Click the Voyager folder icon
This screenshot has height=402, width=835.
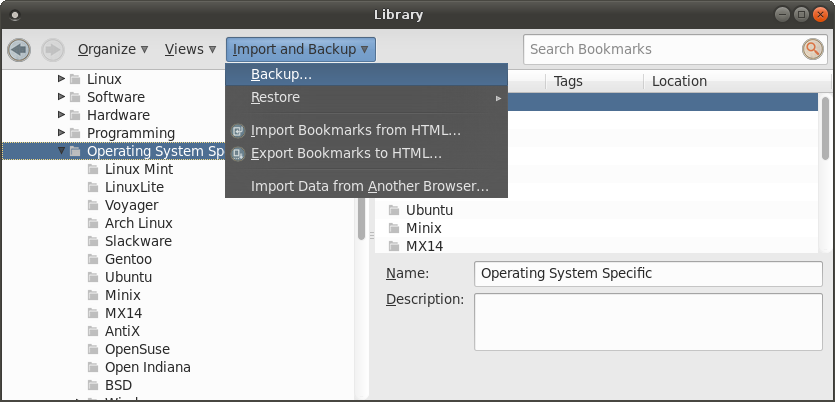point(93,205)
